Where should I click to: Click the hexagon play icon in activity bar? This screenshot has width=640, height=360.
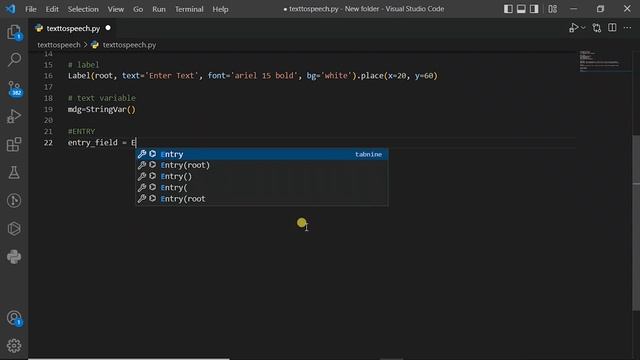[14, 229]
